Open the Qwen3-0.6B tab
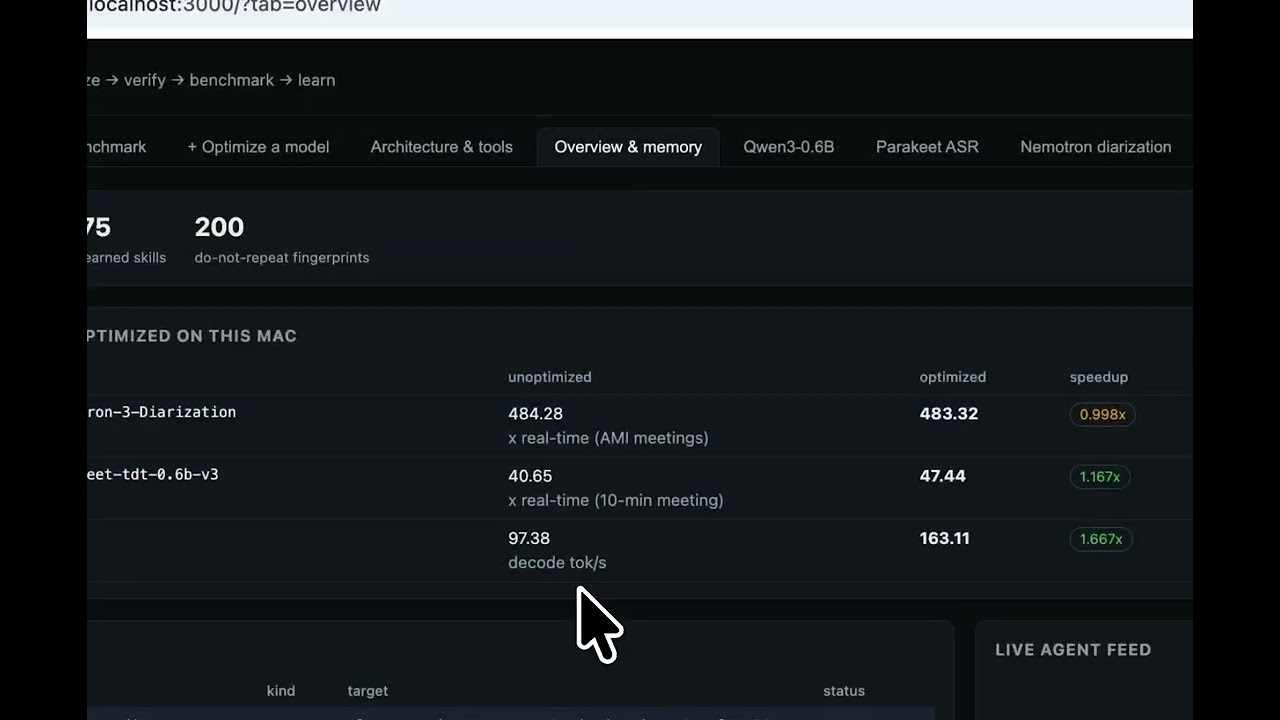Image resolution: width=1280 pixels, height=720 pixels. point(788,147)
